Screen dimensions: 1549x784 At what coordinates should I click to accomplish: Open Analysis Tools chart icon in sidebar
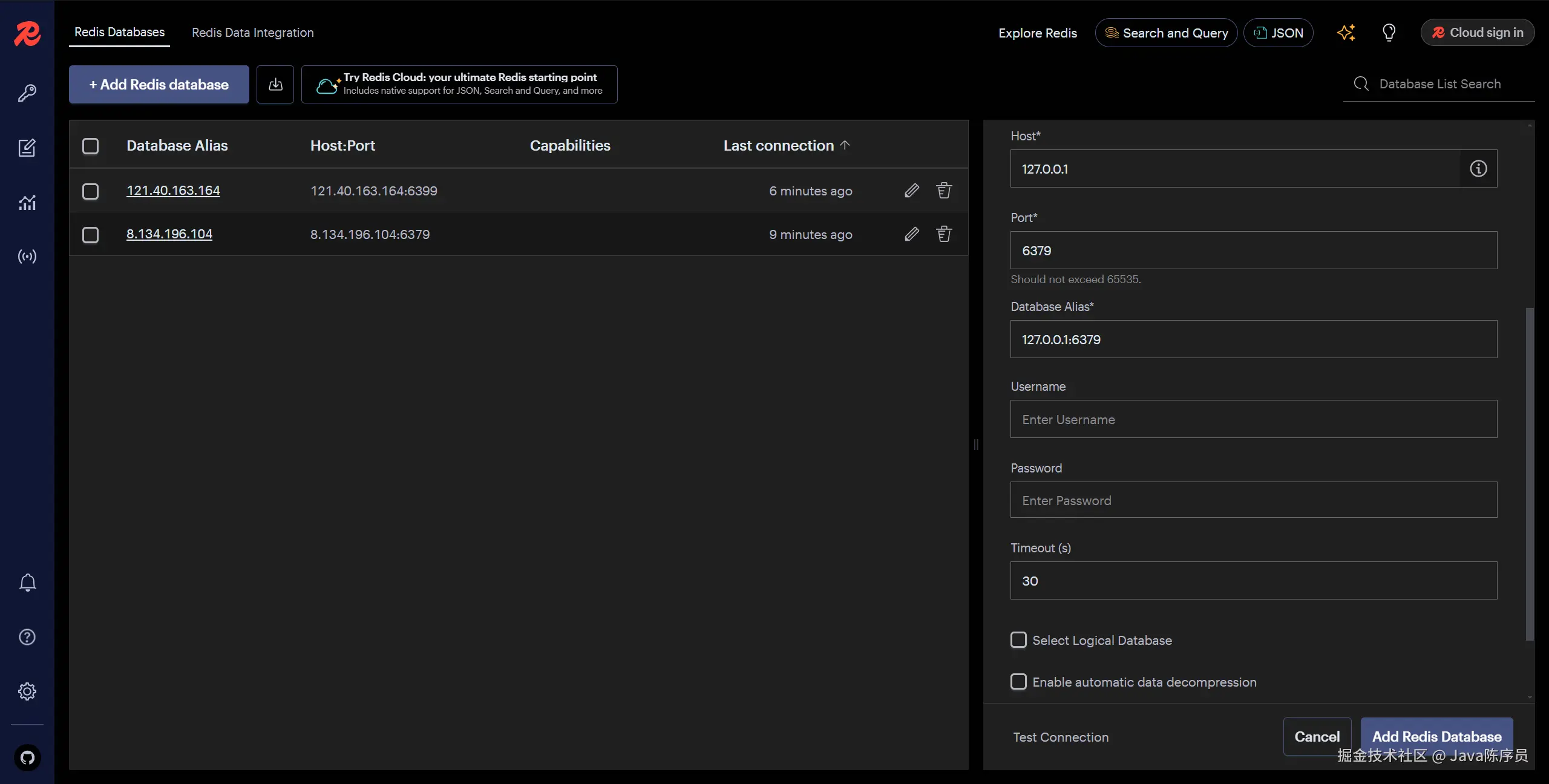[27, 203]
